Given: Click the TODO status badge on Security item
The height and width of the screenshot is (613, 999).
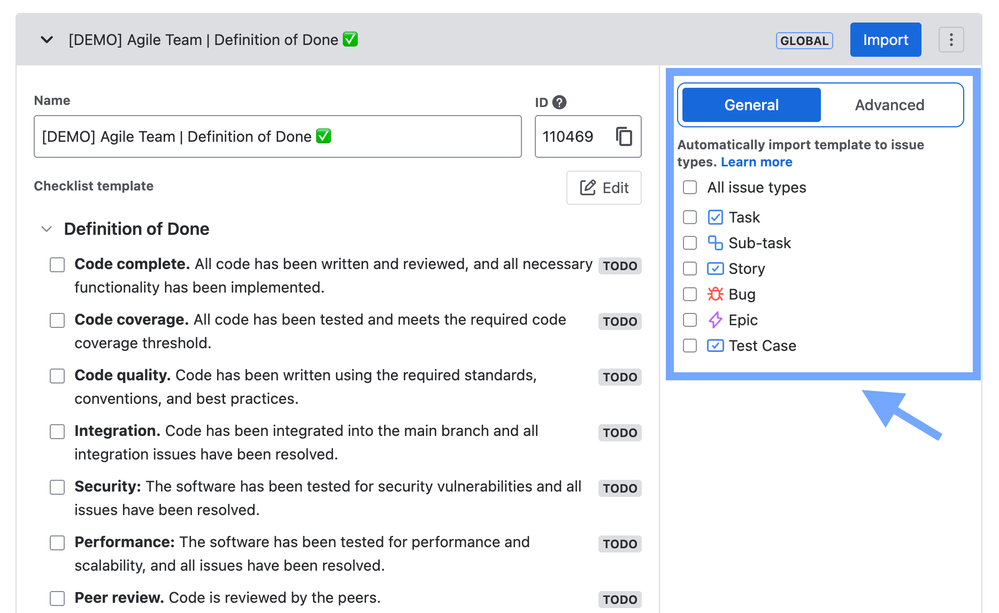Looking at the screenshot, I should (619, 488).
